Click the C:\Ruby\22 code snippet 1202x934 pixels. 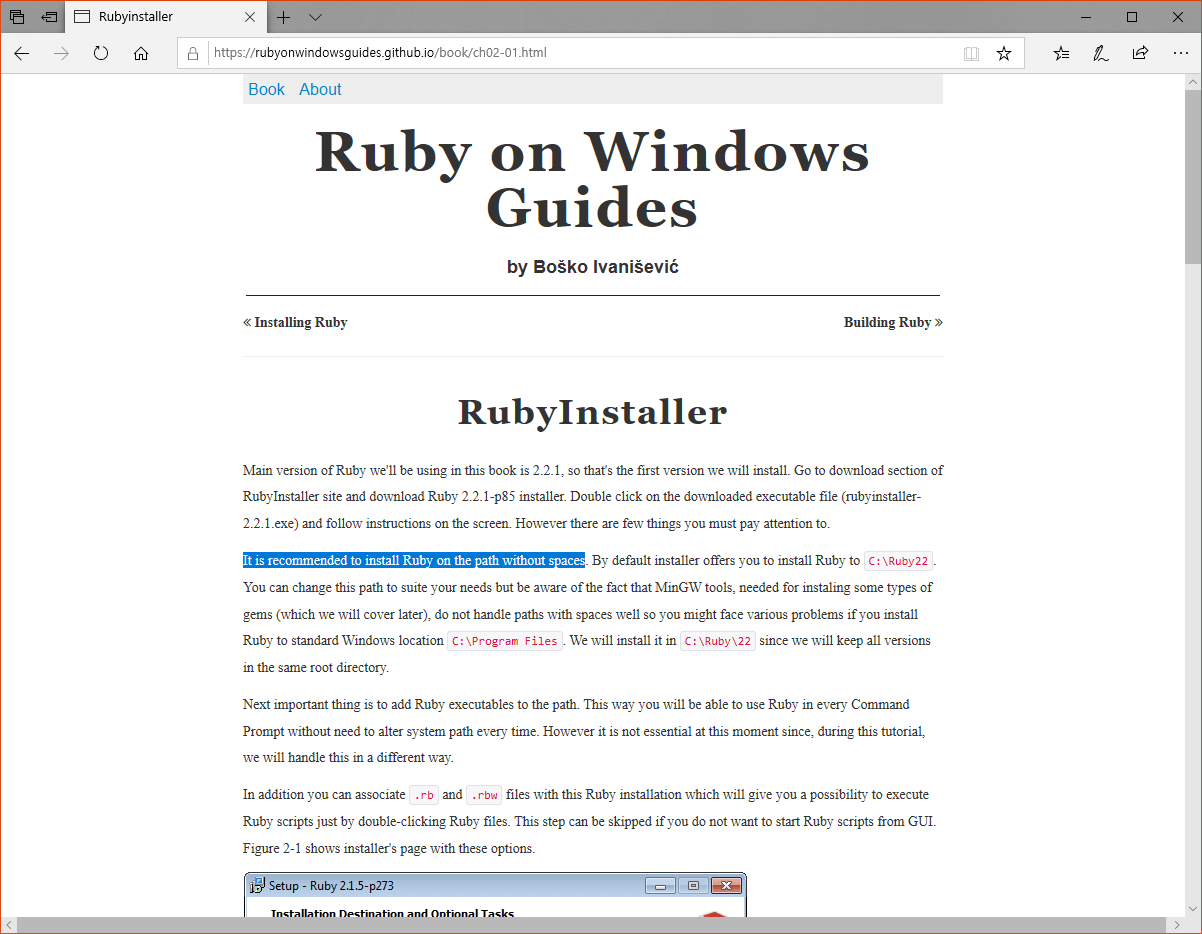coord(717,641)
